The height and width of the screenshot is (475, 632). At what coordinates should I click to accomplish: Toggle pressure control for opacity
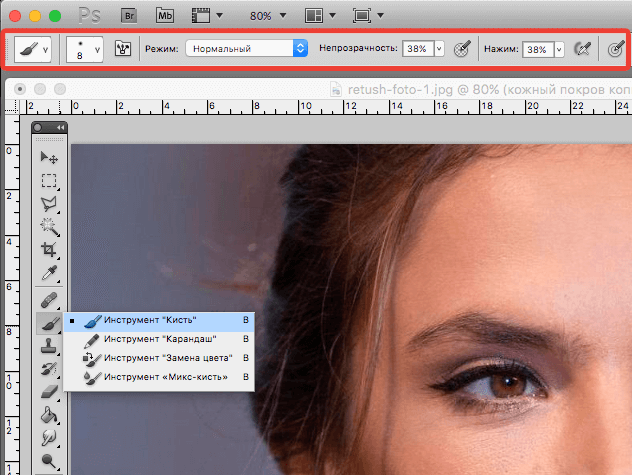(461, 48)
